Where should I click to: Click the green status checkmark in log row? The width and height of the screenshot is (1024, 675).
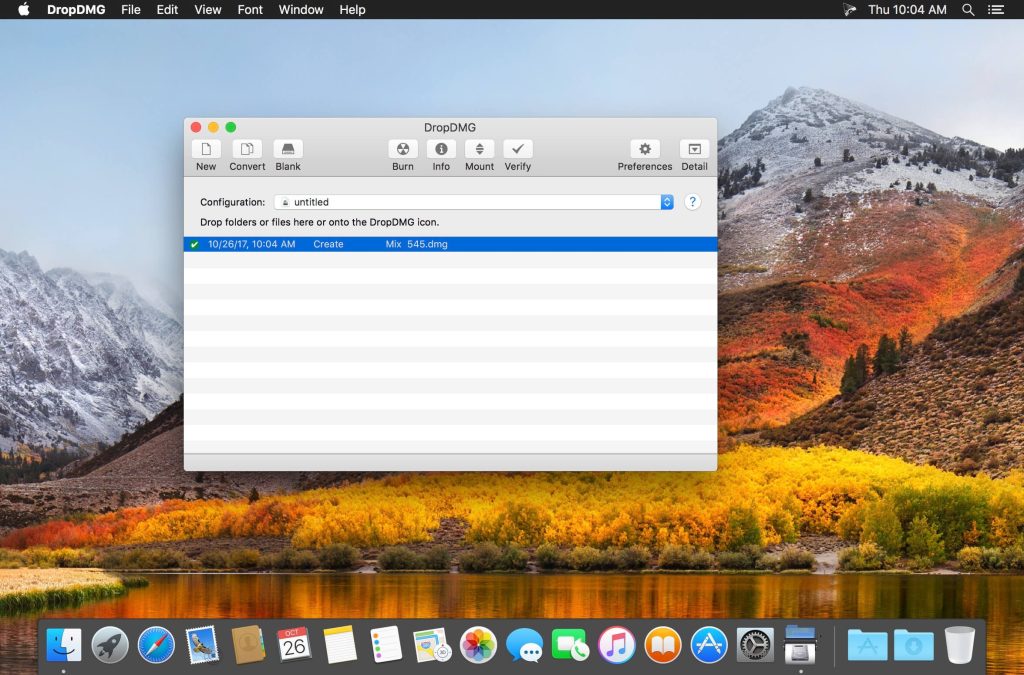pyautogui.click(x=194, y=244)
